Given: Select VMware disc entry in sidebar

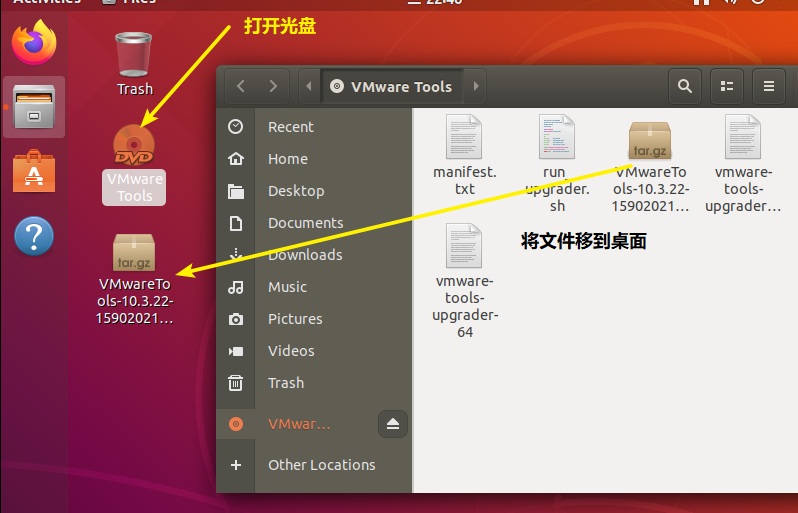Looking at the screenshot, I should click(x=299, y=424).
